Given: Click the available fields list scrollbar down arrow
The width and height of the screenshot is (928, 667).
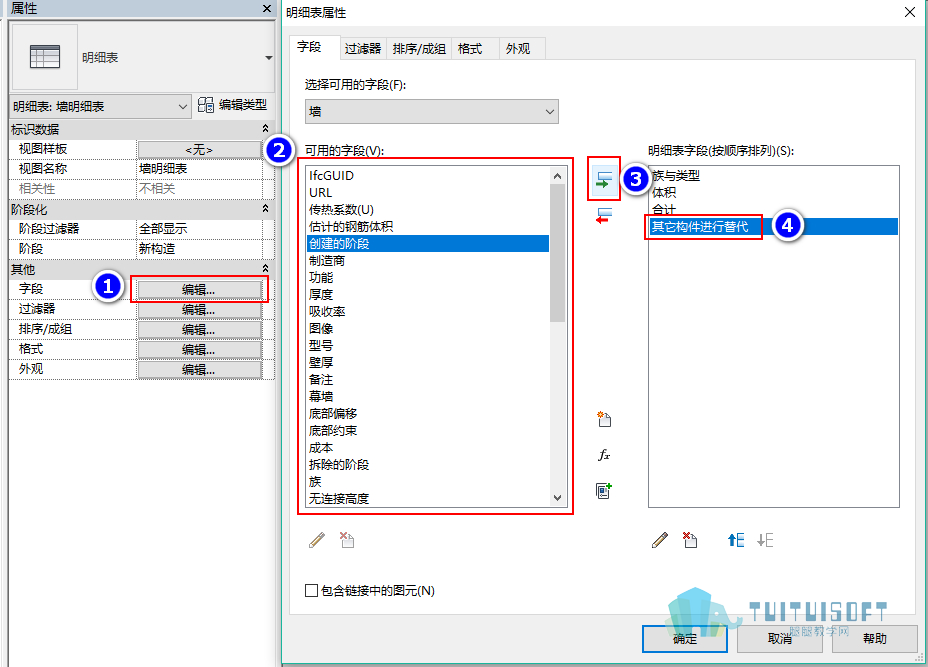Looking at the screenshot, I should click(x=557, y=498).
